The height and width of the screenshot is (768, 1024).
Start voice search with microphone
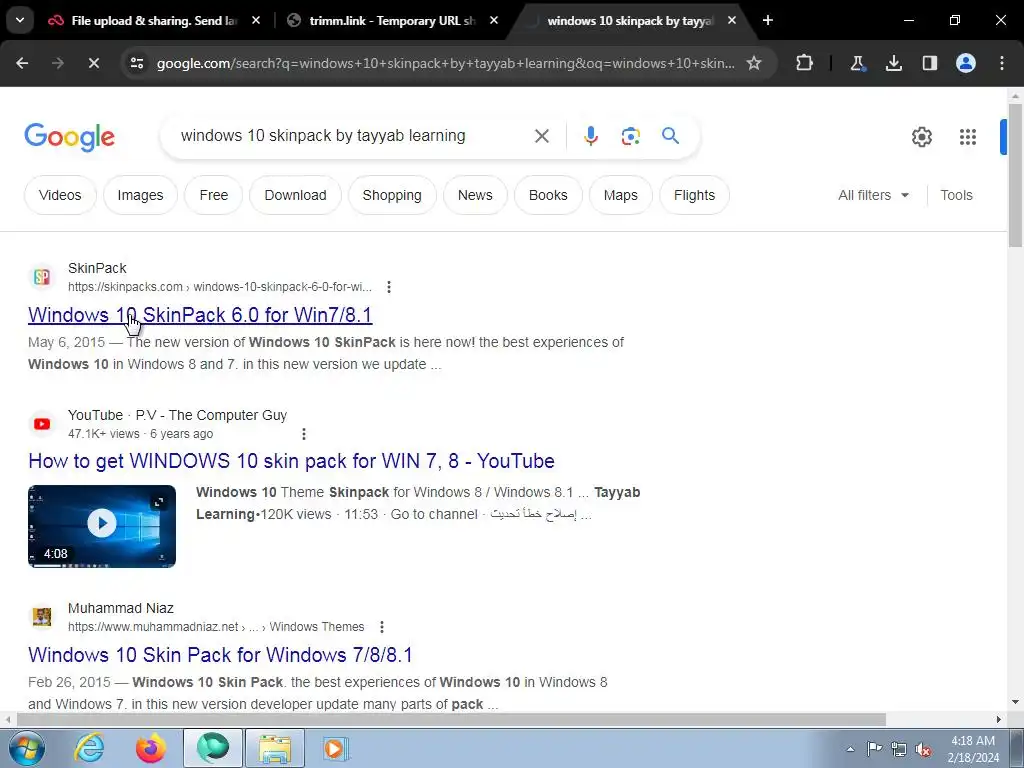(590, 136)
